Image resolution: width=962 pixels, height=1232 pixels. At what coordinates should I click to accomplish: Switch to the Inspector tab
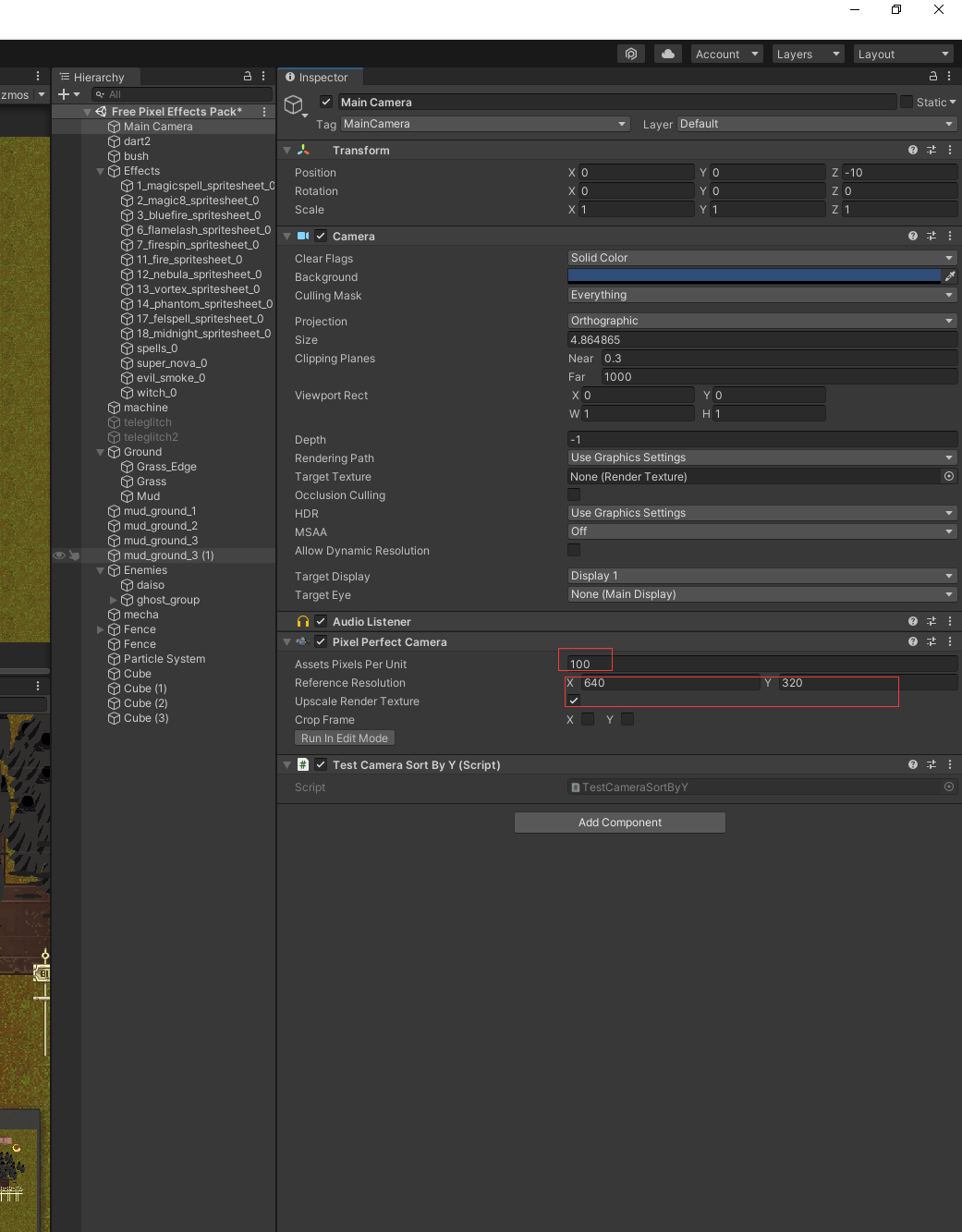coord(319,78)
